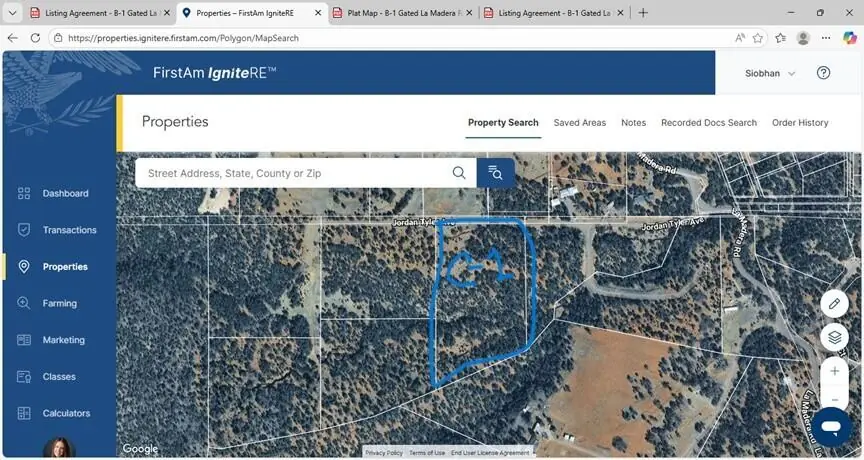Open the Farming search icon
This screenshot has height=460, width=864.
pos(24,303)
